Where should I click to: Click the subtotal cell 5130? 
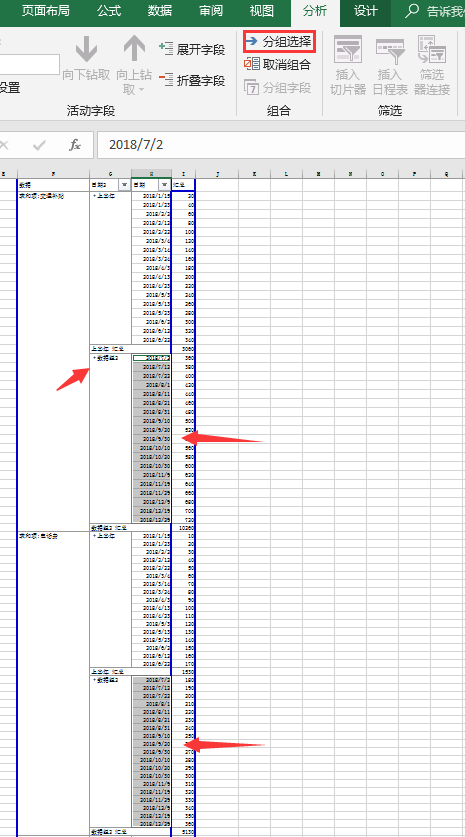(x=184, y=833)
